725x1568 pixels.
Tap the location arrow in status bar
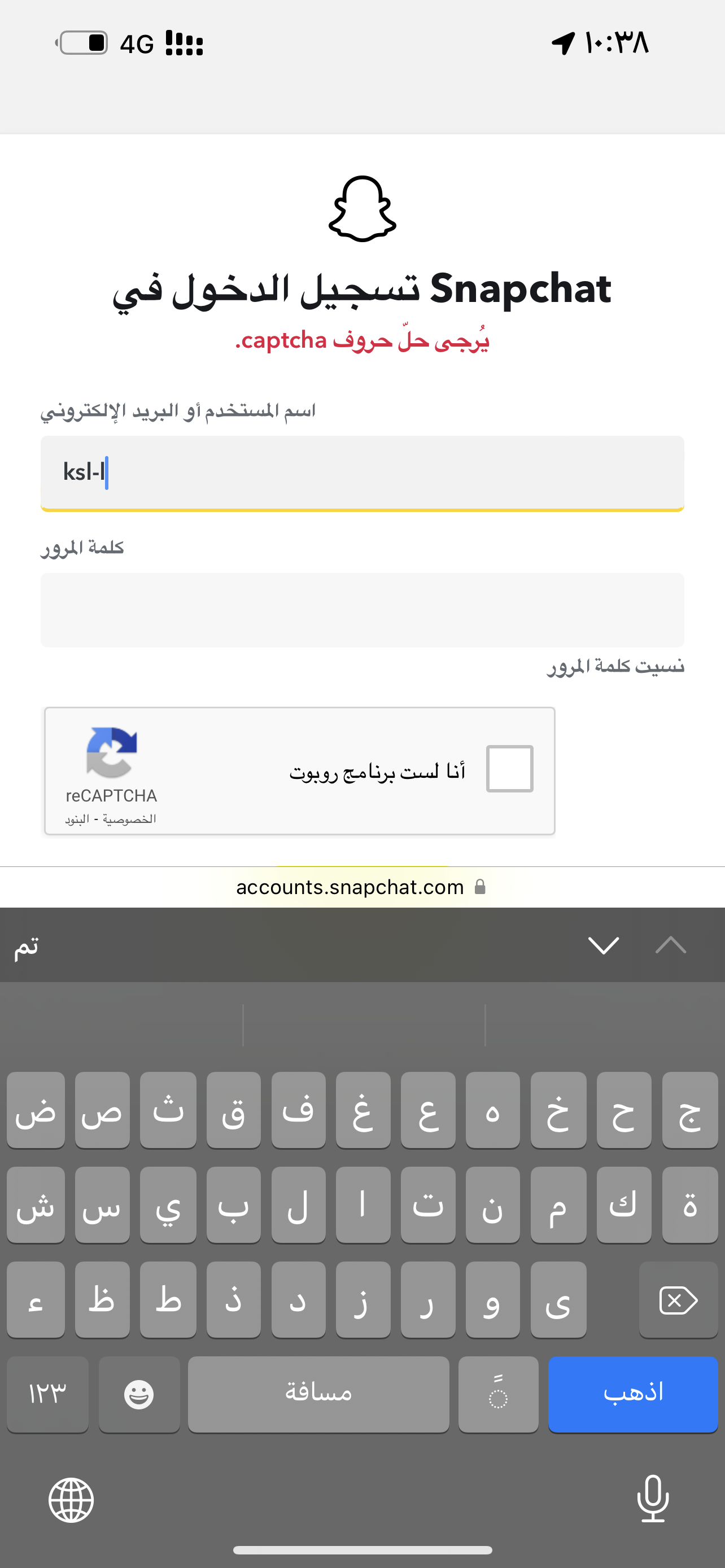click(563, 43)
